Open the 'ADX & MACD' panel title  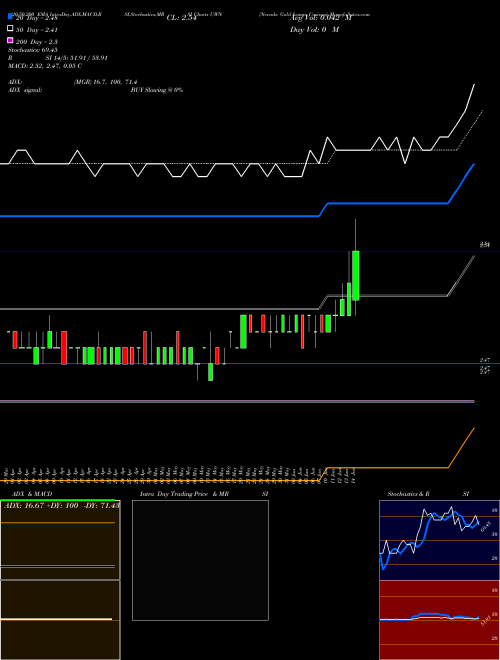(32, 494)
